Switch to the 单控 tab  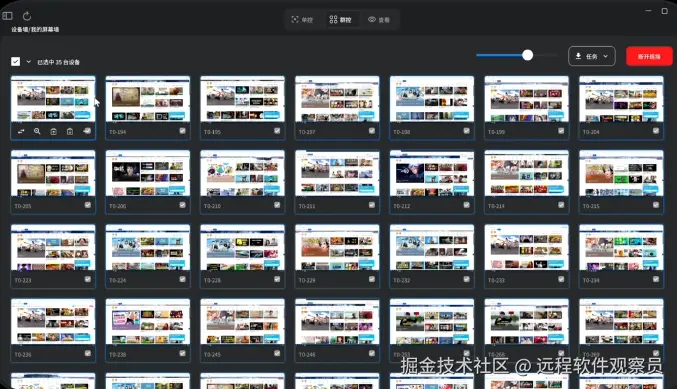[x=302, y=19]
